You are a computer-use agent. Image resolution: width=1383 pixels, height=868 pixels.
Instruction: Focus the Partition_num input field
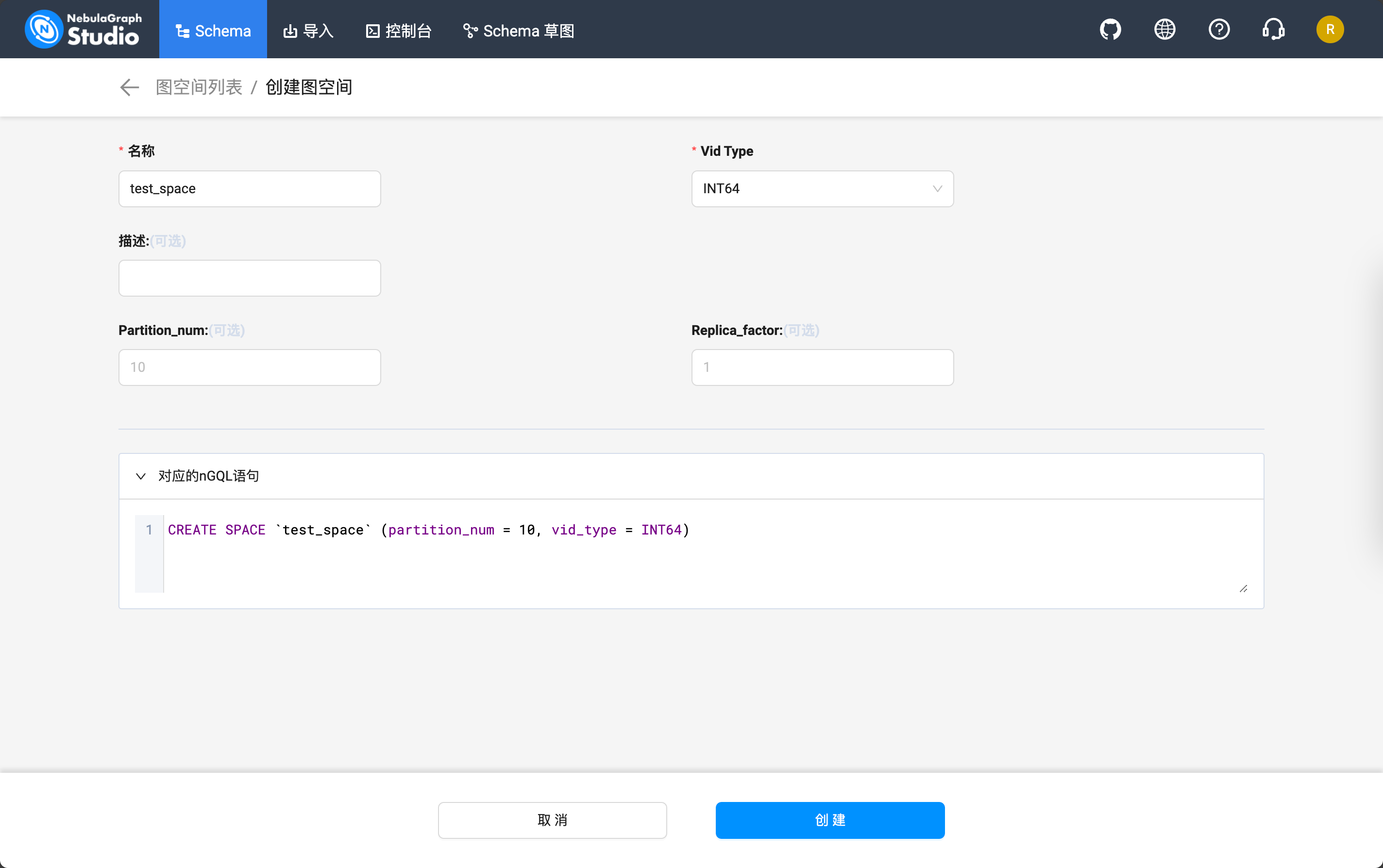point(249,367)
